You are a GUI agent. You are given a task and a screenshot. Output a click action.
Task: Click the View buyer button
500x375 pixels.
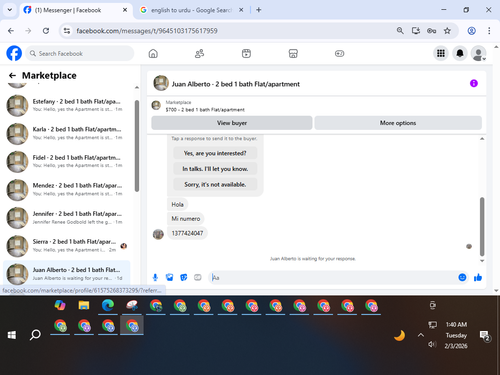click(232, 123)
